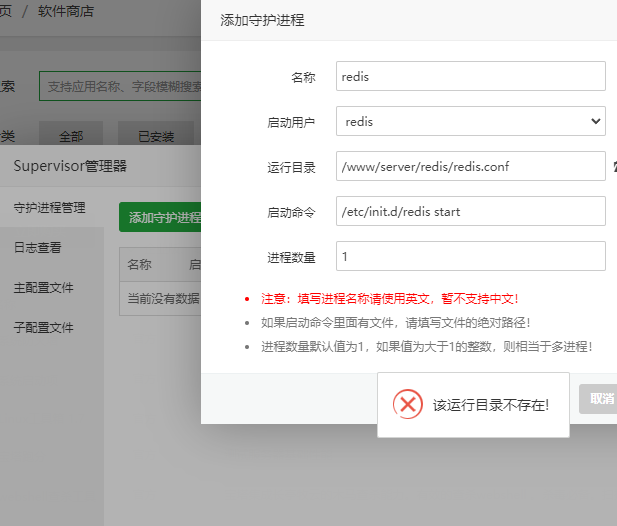Open the 日志查看 tab
Image resolution: width=617 pixels, height=526 pixels.
tap(37, 247)
